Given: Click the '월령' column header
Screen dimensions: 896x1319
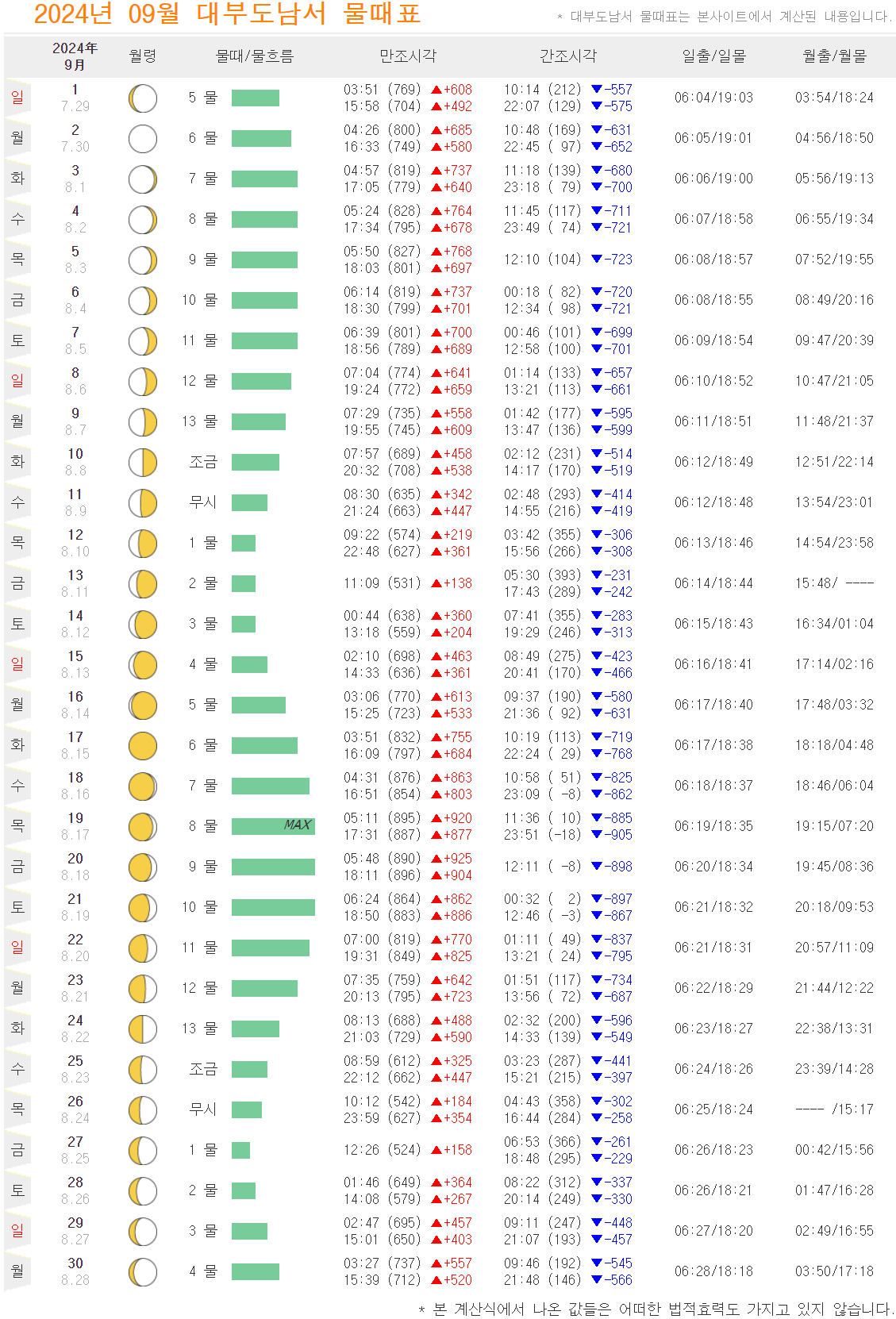Looking at the screenshot, I should pyautogui.click(x=143, y=56).
